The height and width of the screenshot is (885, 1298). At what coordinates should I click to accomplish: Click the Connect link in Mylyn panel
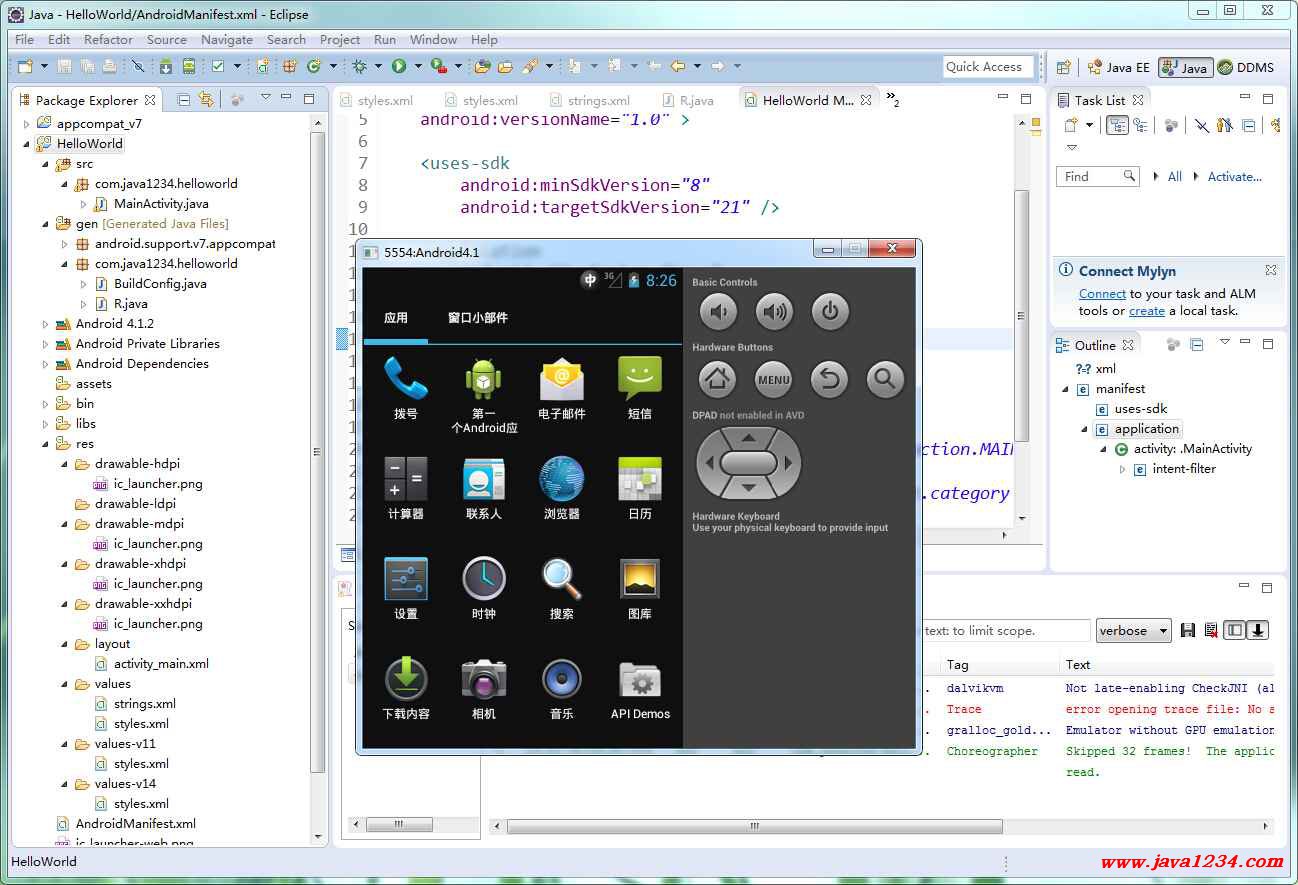point(1102,294)
